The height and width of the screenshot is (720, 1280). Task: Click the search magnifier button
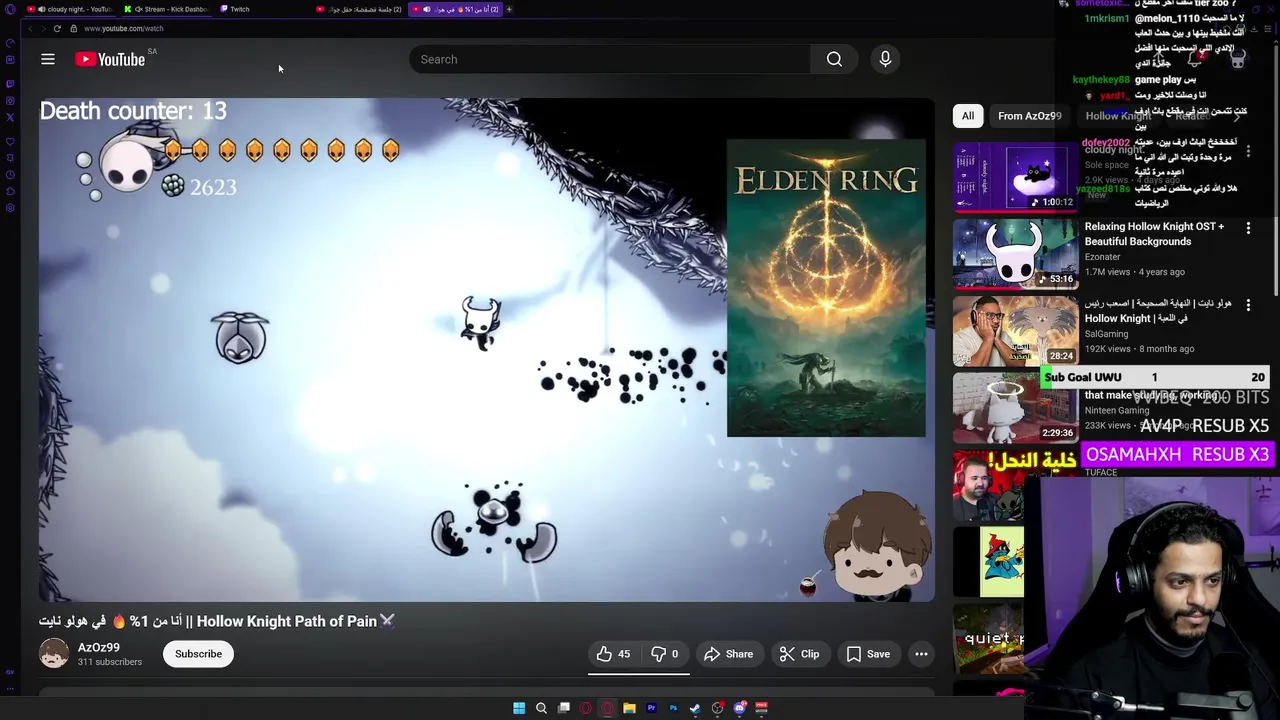834,59
